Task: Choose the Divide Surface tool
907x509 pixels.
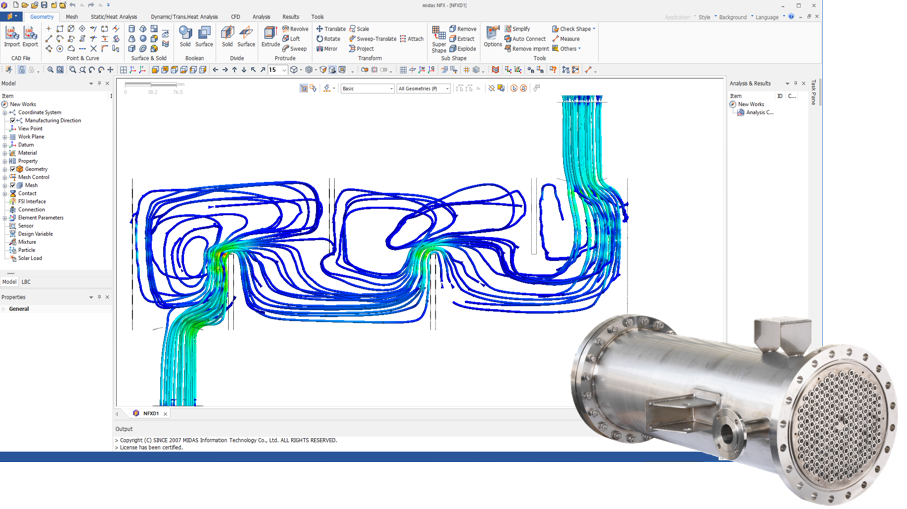Action: pos(246,36)
